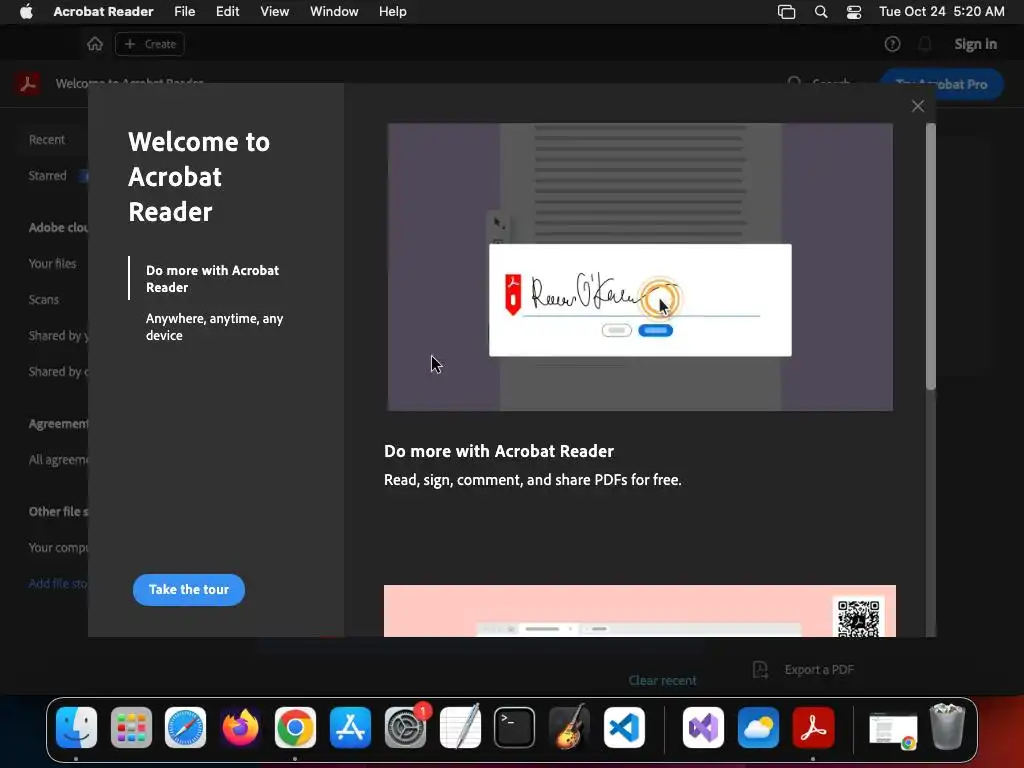Open System Settings from the Dock
The image size is (1024, 768).
[x=405, y=728]
